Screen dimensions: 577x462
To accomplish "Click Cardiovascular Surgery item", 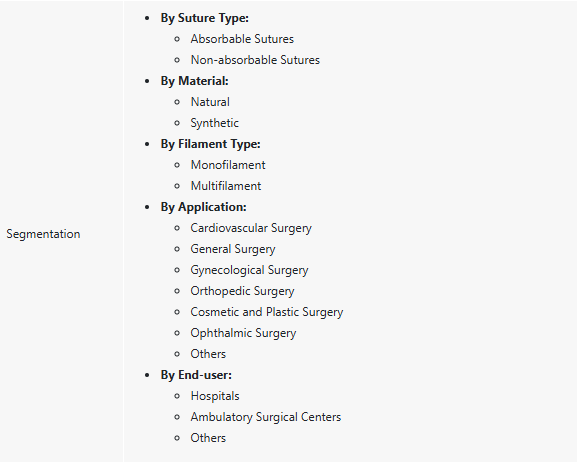I will tap(251, 228).
